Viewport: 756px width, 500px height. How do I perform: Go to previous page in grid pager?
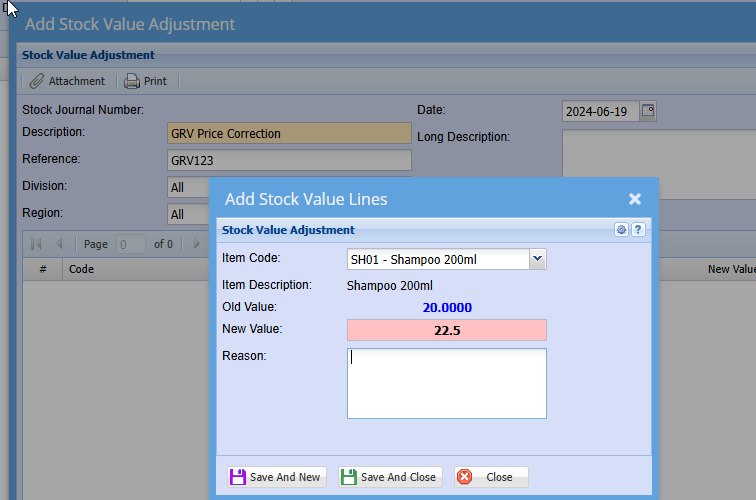pos(59,244)
